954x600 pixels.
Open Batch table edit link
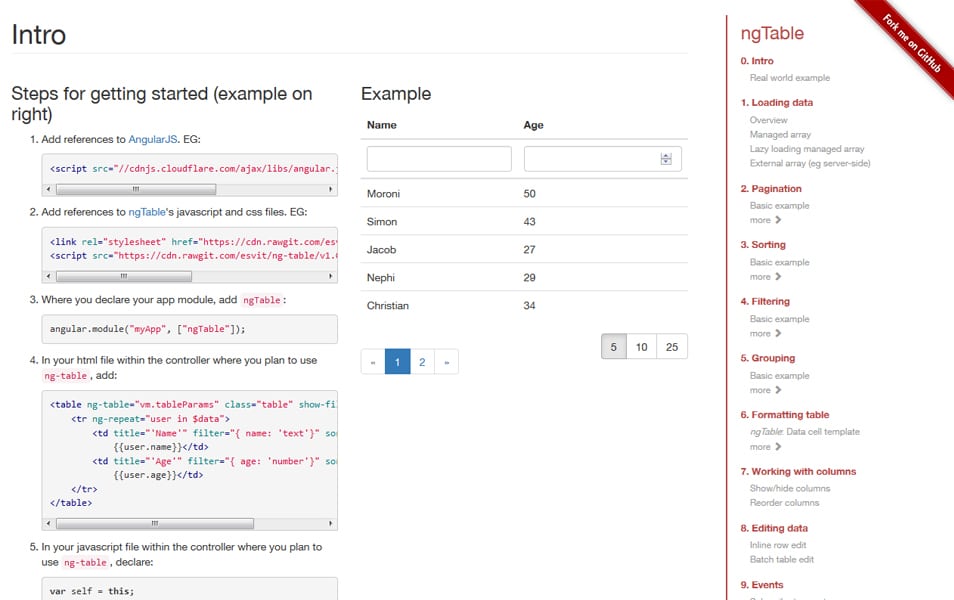point(781,559)
